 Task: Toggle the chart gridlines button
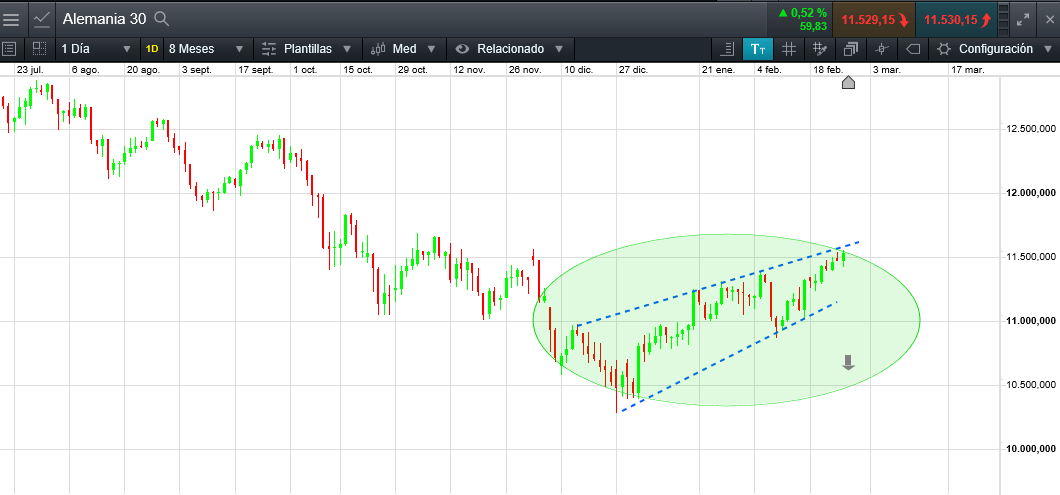tap(788, 49)
